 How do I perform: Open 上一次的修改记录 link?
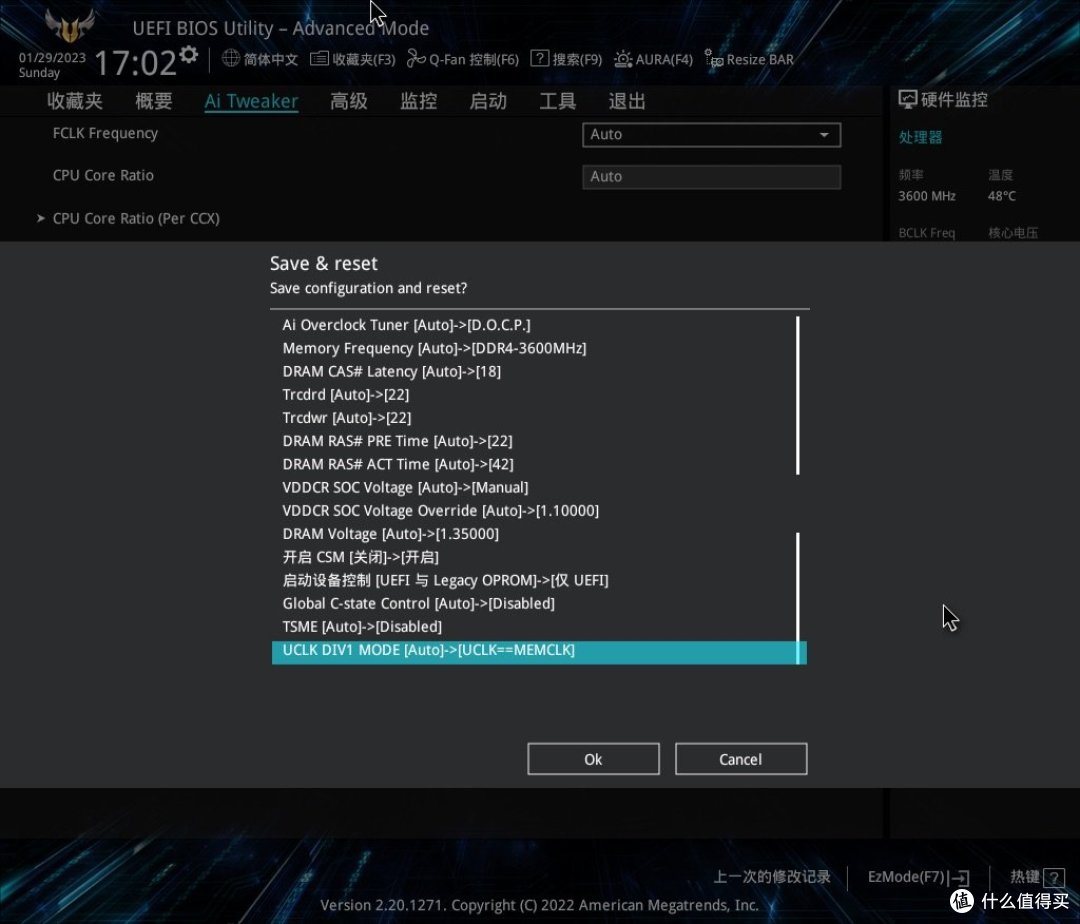[x=772, y=877]
